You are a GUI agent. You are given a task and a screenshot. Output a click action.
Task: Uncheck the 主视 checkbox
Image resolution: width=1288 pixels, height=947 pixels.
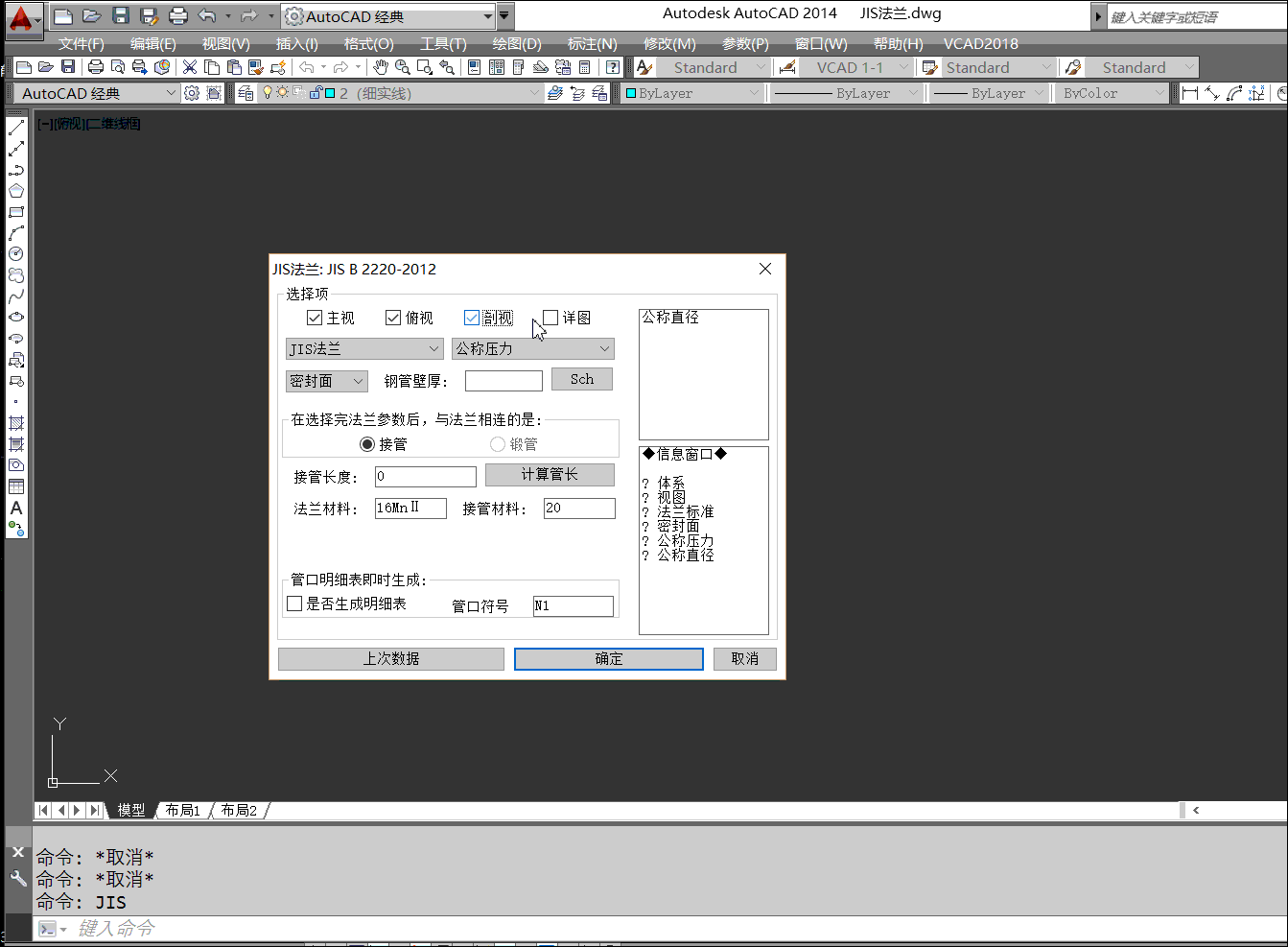[x=315, y=318]
